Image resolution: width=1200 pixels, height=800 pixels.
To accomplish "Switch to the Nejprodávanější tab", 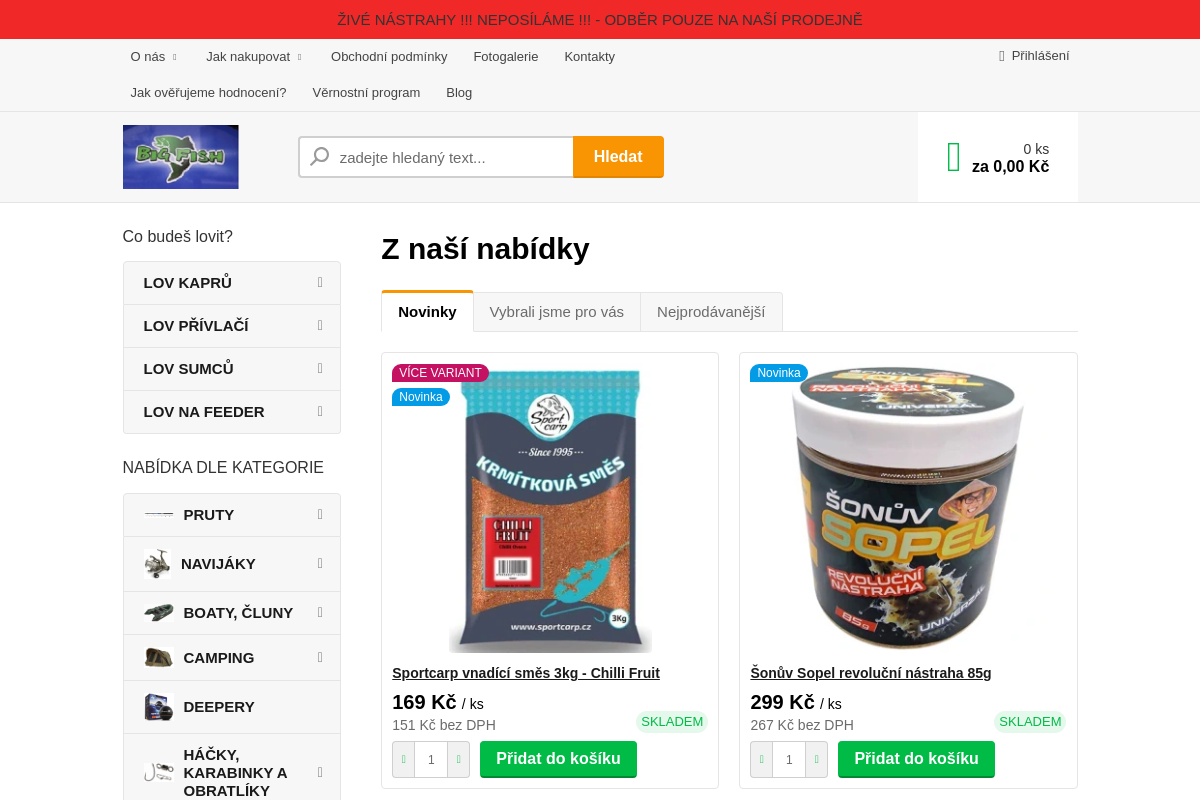I will [711, 312].
